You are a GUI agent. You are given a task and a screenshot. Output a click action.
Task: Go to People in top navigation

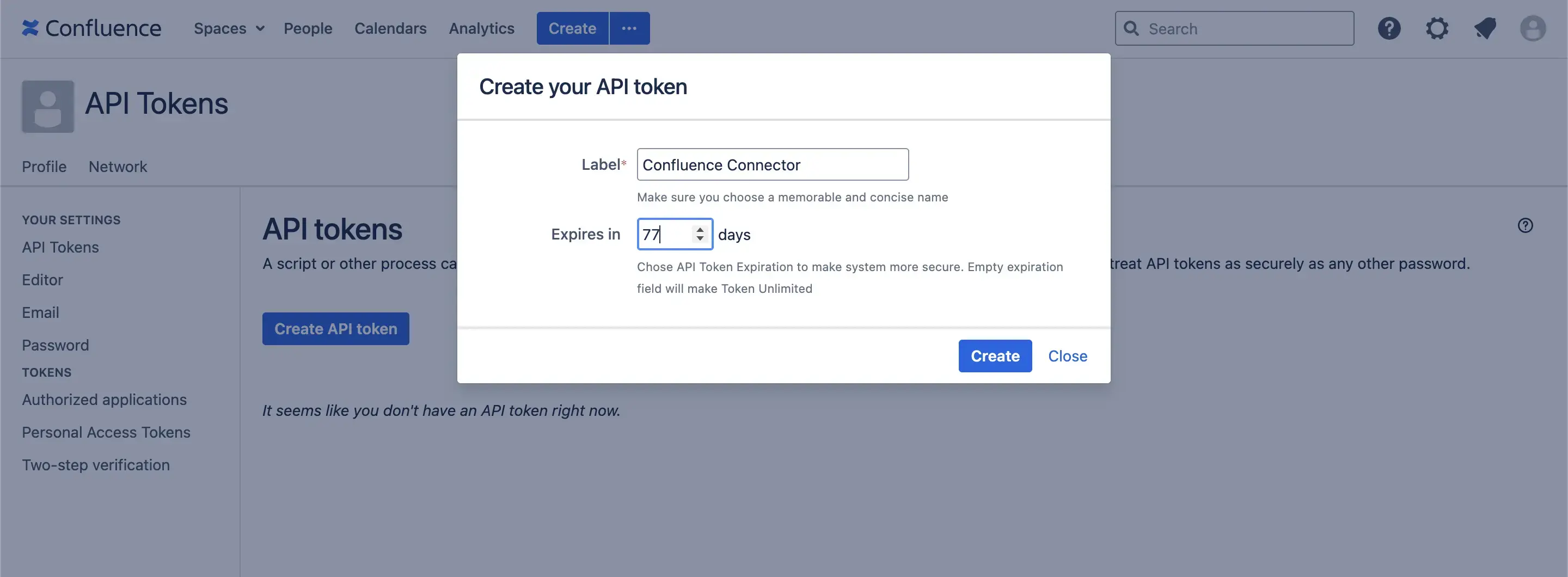point(308,28)
